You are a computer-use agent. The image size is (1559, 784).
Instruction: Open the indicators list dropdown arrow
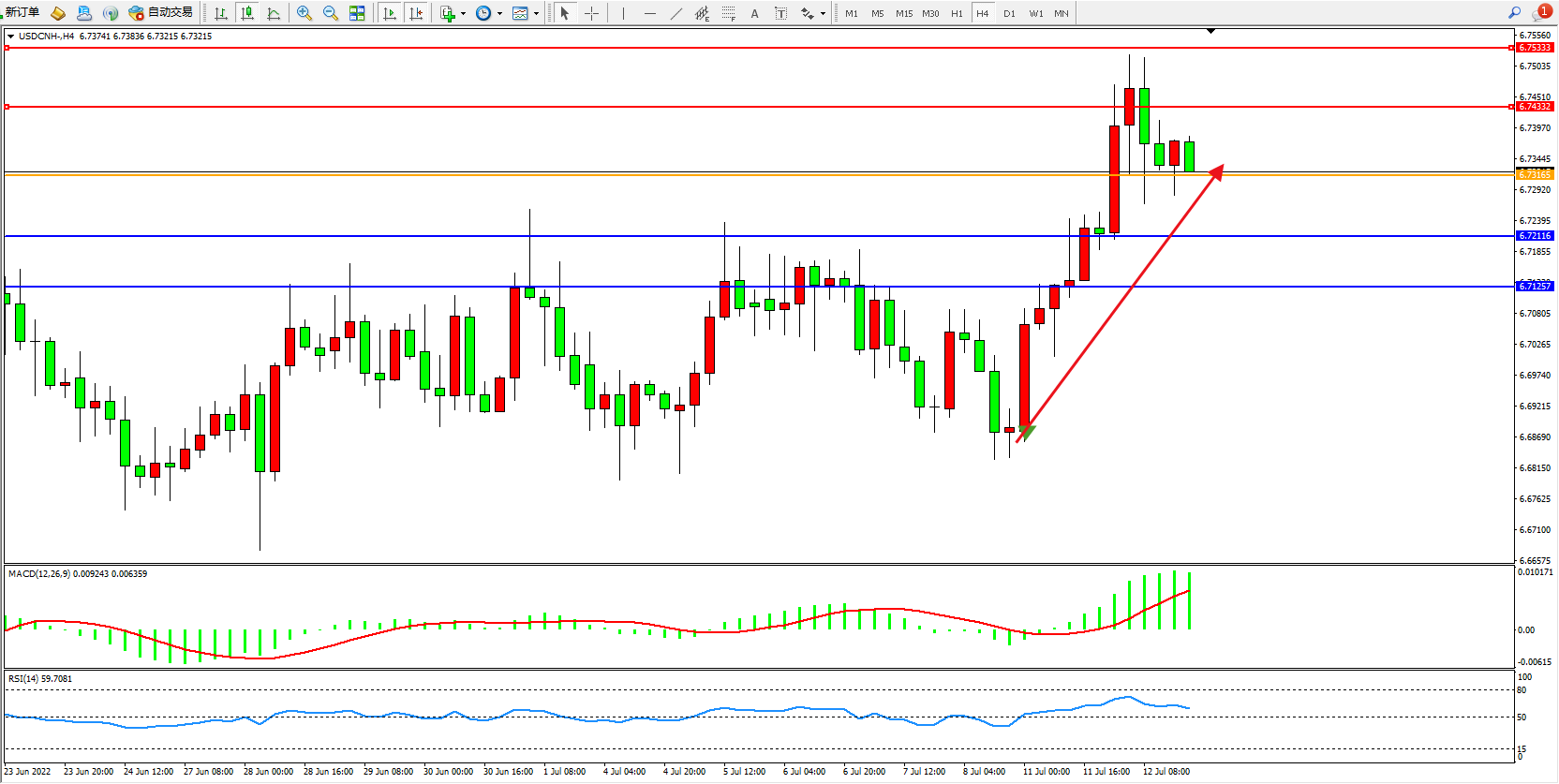pyautogui.click(x=463, y=13)
